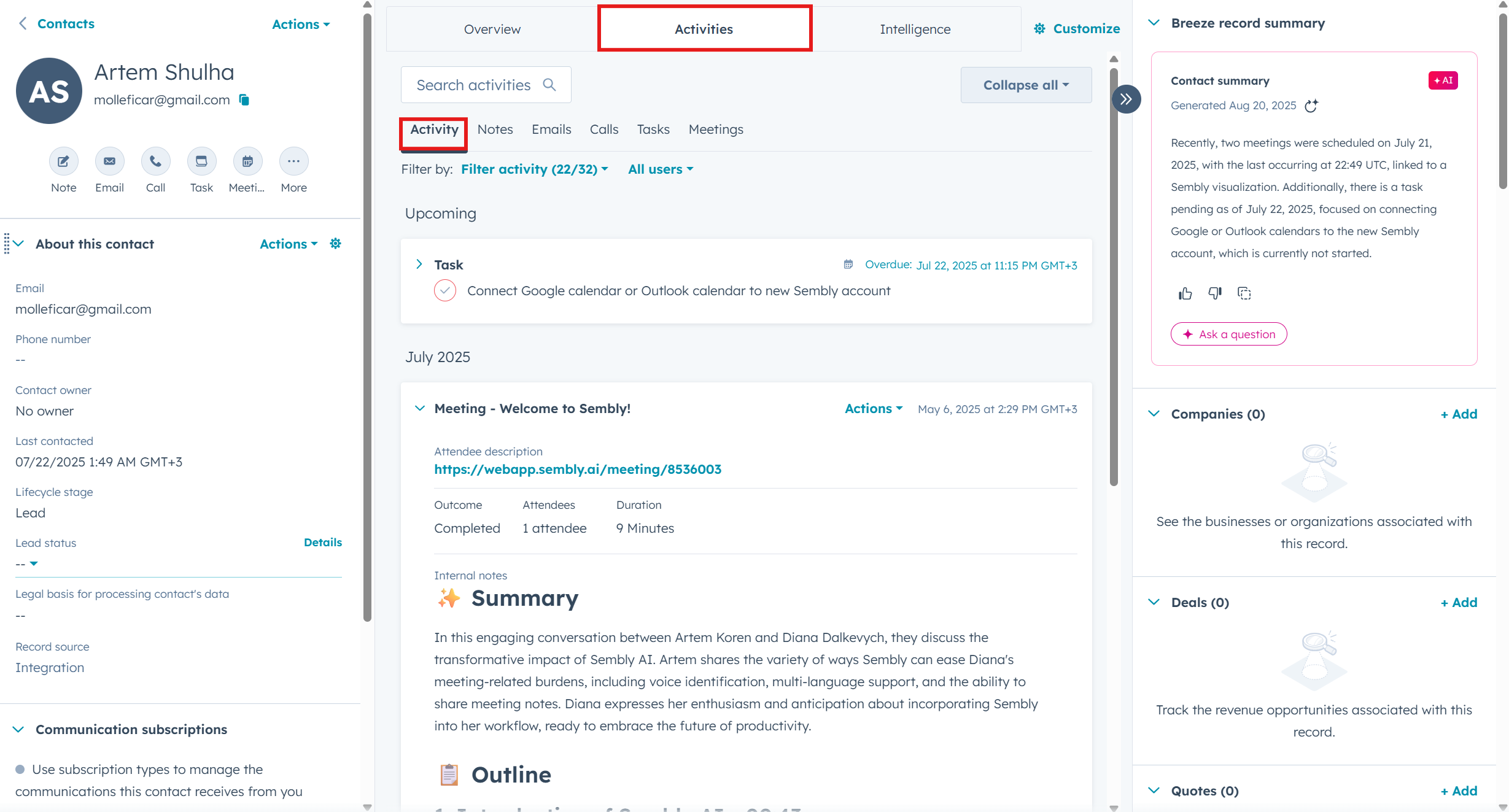Click the Email envelope icon
1509x812 pixels.
[109, 161]
